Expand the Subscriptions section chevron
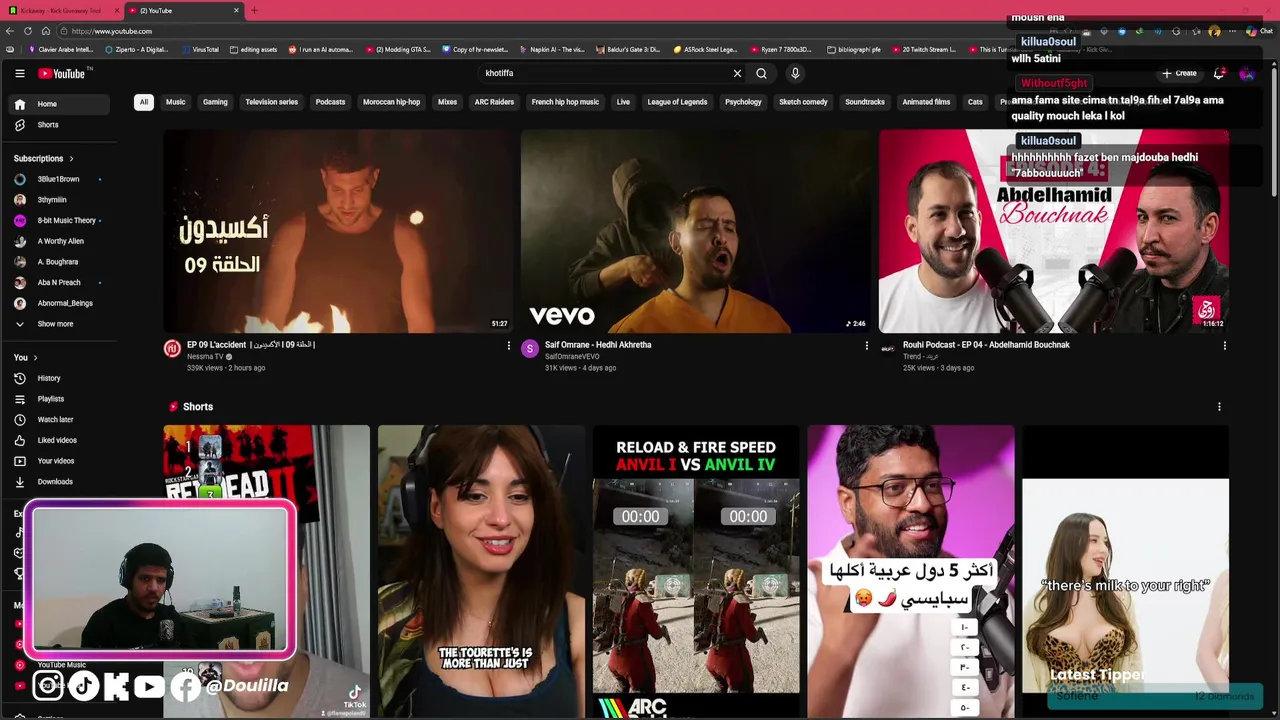Viewport: 1280px width, 720px height. pos(71,159)
